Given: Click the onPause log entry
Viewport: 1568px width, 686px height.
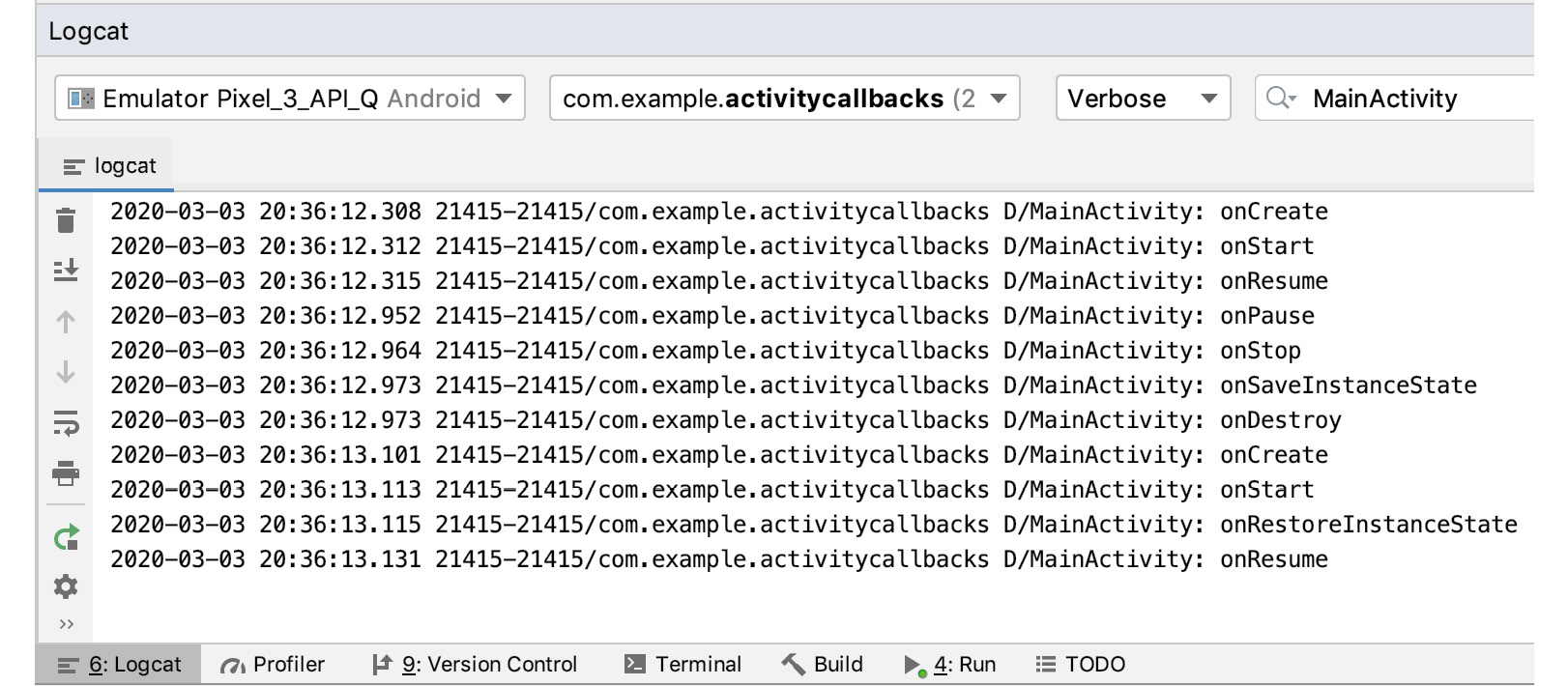Looking at the screenshot, I should [712, 316].
